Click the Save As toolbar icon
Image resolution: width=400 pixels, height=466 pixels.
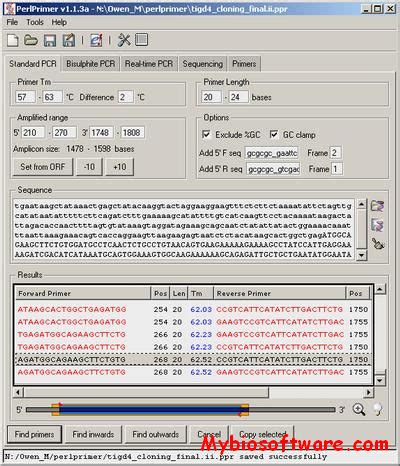point(69,40)
